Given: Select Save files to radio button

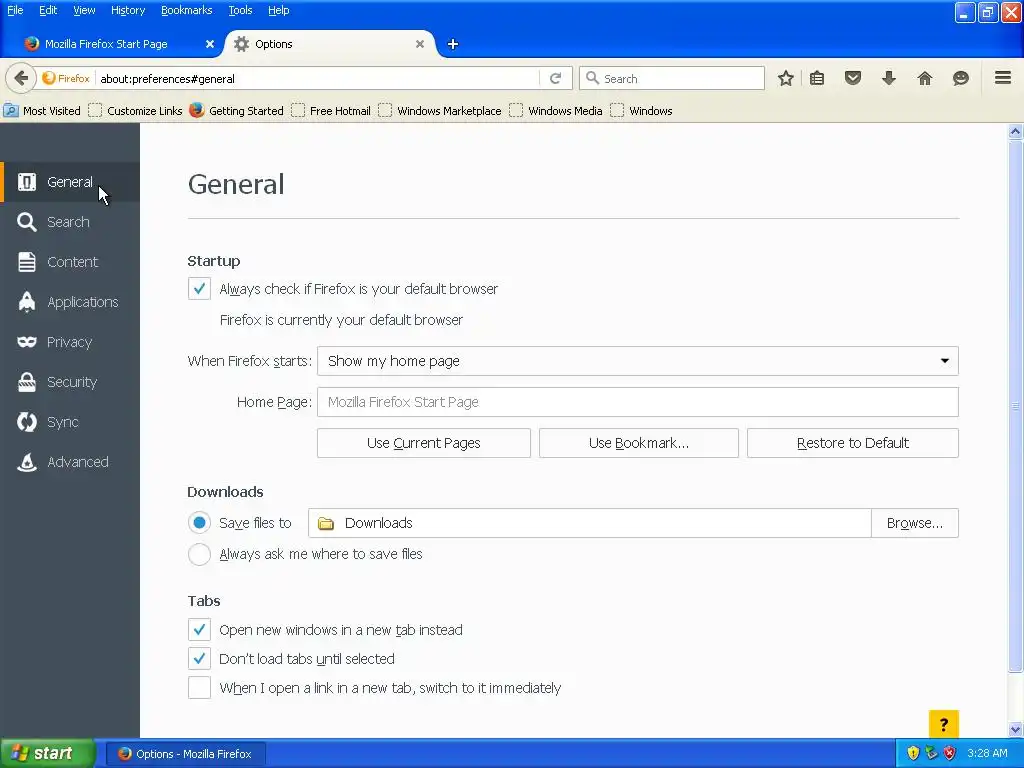Looking at the screenshot, I should click(199, 523).
